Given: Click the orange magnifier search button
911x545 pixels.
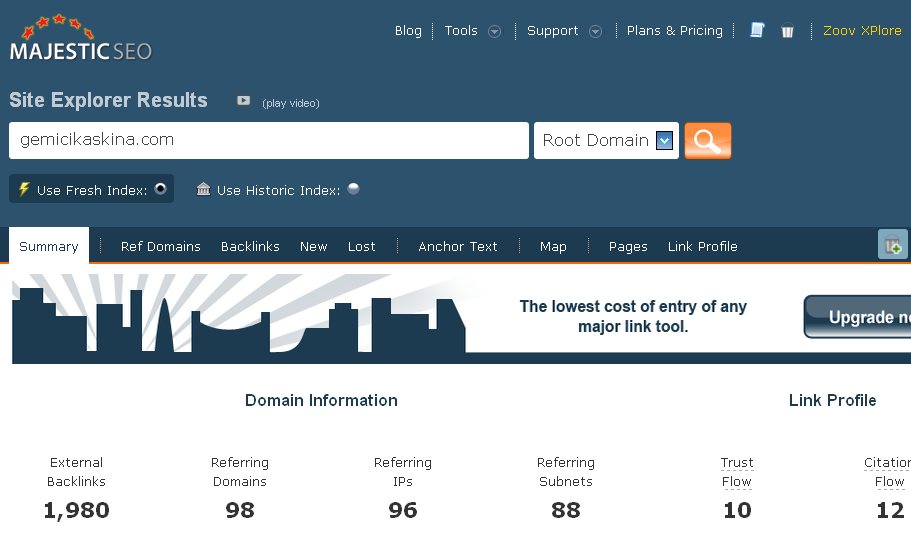Looking at the screenshot, I should pos(707,141).
